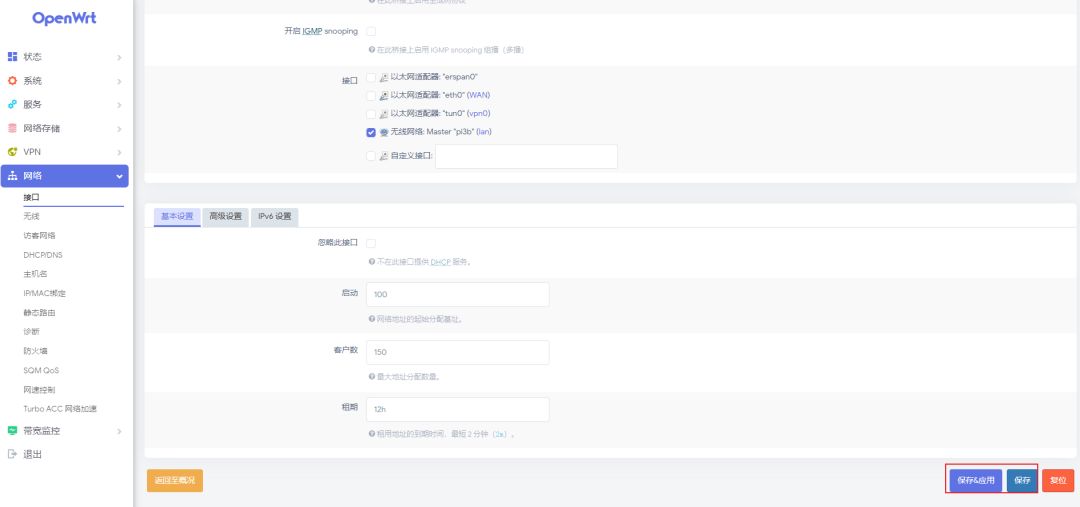This screenshot has height=507, width=1080.
Task: Open the IP/MAC绑定 submenu item
Action: (45, 293)
